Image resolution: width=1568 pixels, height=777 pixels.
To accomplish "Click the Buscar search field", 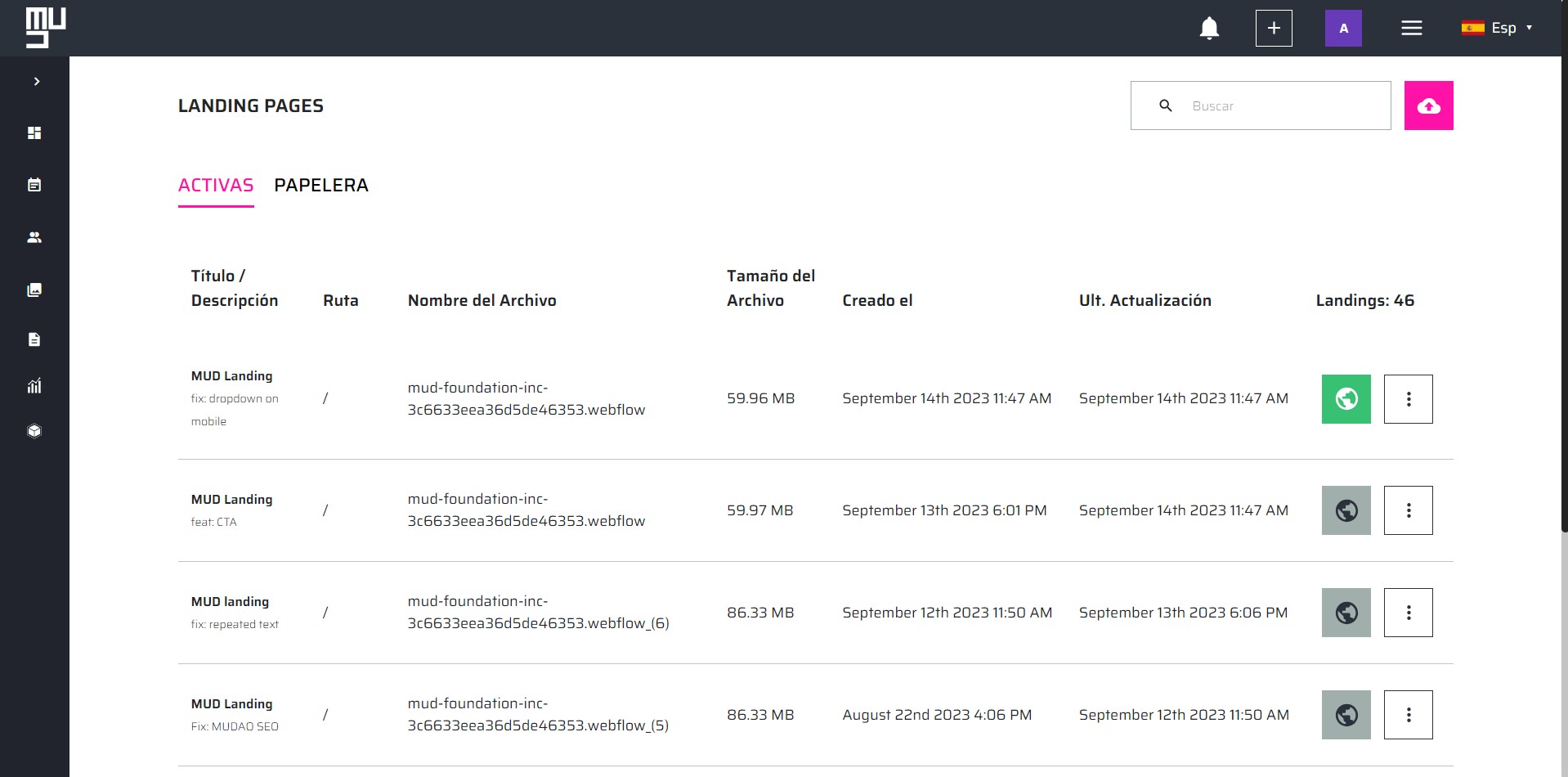I will tap(1261, 106).
